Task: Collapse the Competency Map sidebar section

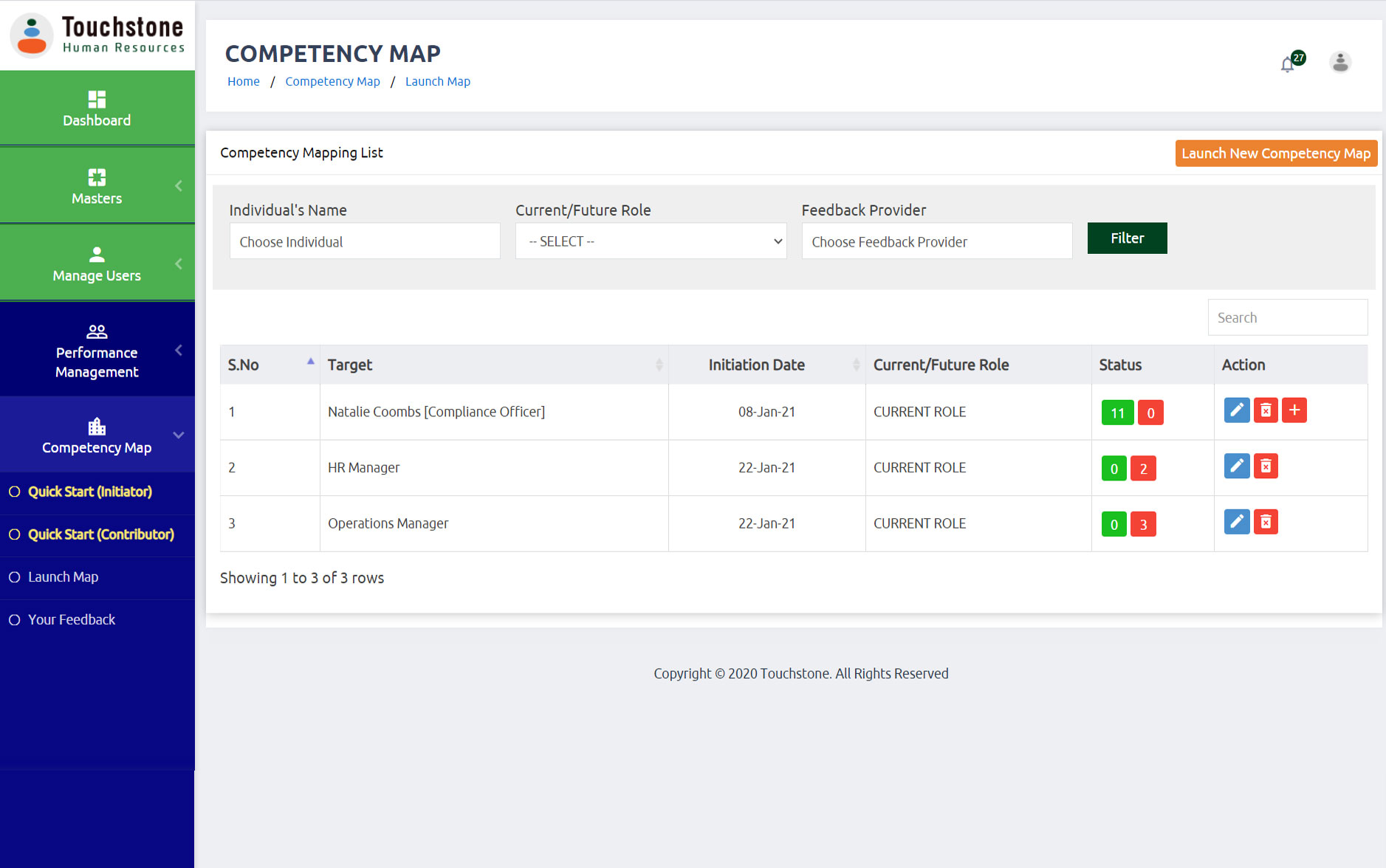Action: click(x=97, y=435)
